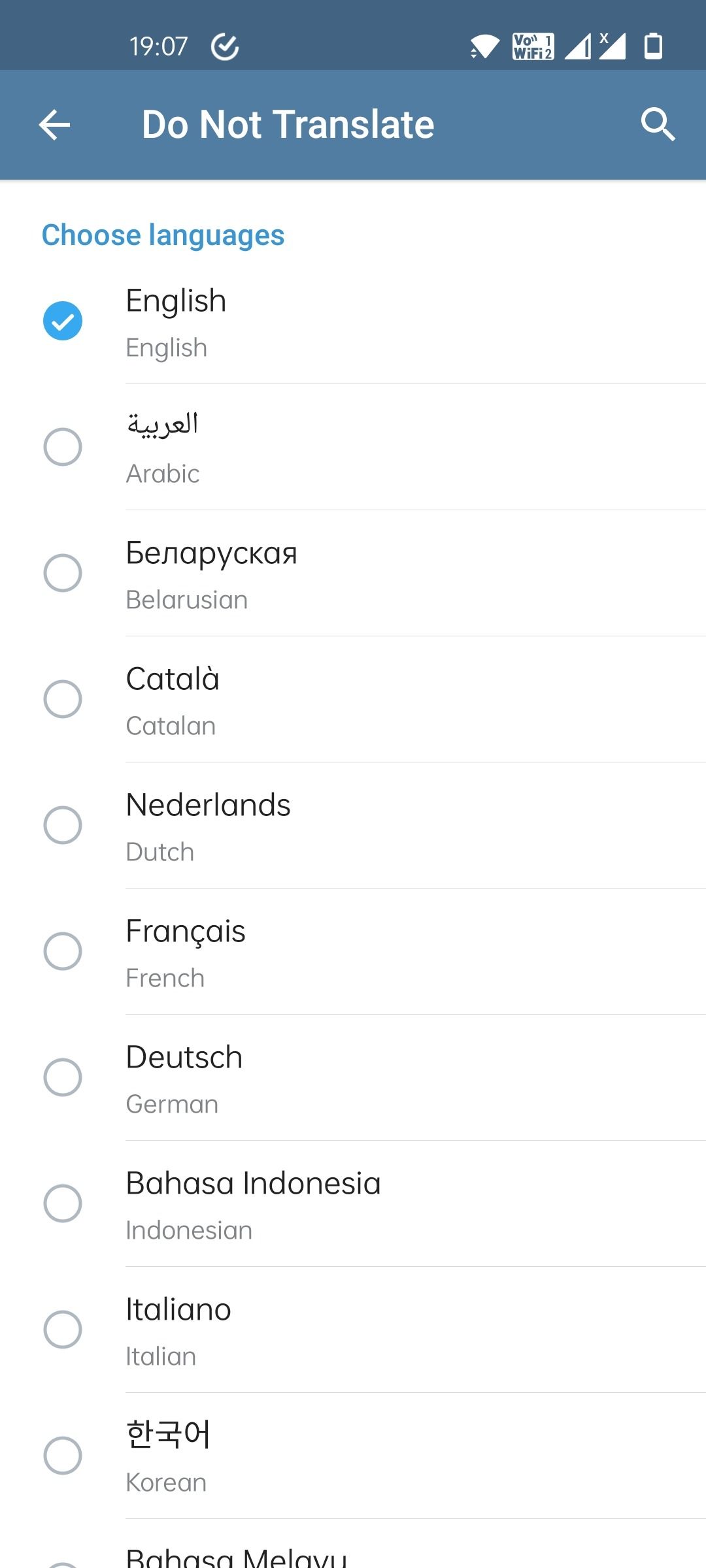Screen dimensions: 706x1568
Task: Tap the battery status icon
Action: [653, 46]
